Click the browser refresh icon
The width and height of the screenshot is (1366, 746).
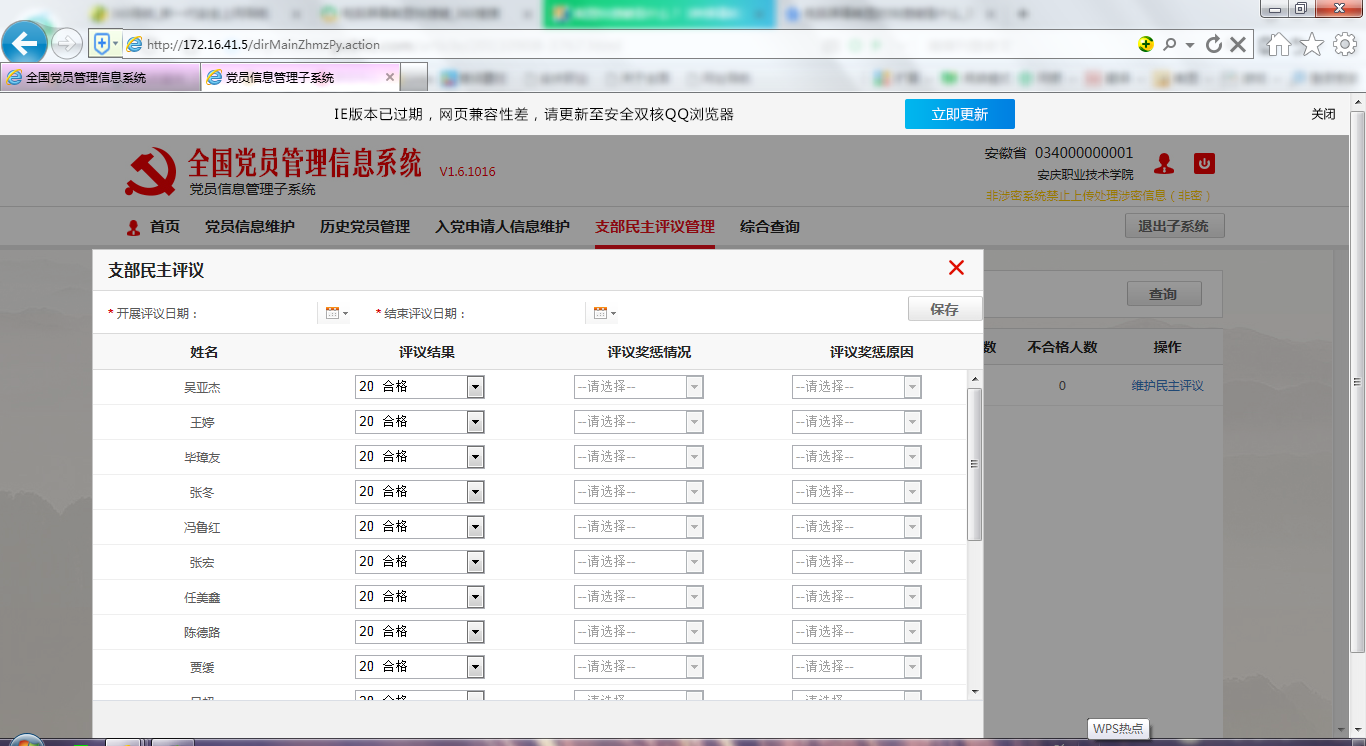(x=1214, y=44)
